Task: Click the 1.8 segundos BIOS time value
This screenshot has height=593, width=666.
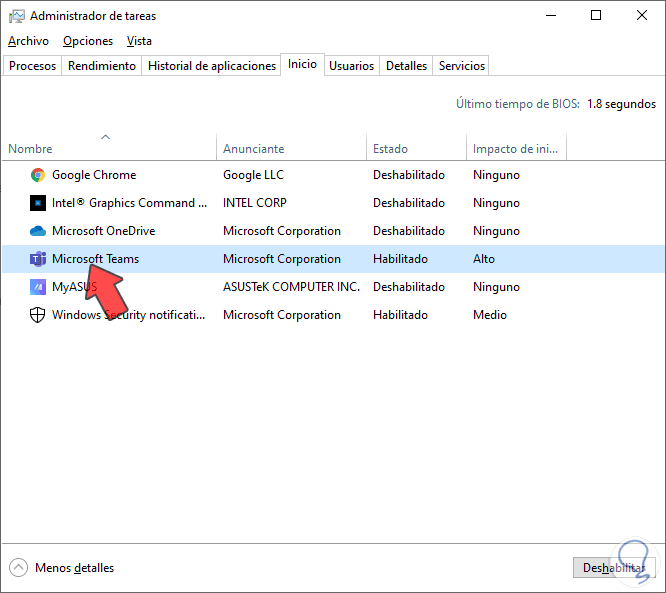Action: tap(621, 104)
